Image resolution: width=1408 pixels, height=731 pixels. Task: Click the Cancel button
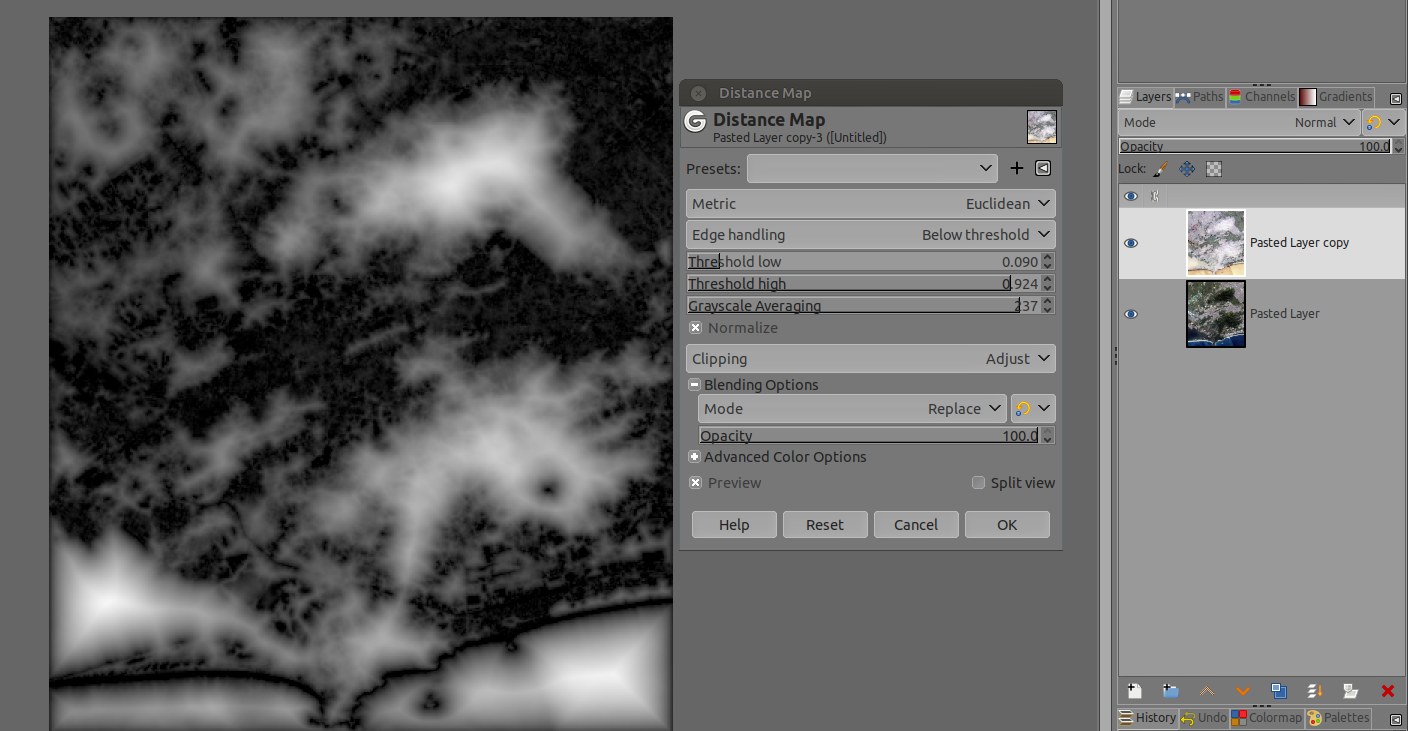click(916, 525)
